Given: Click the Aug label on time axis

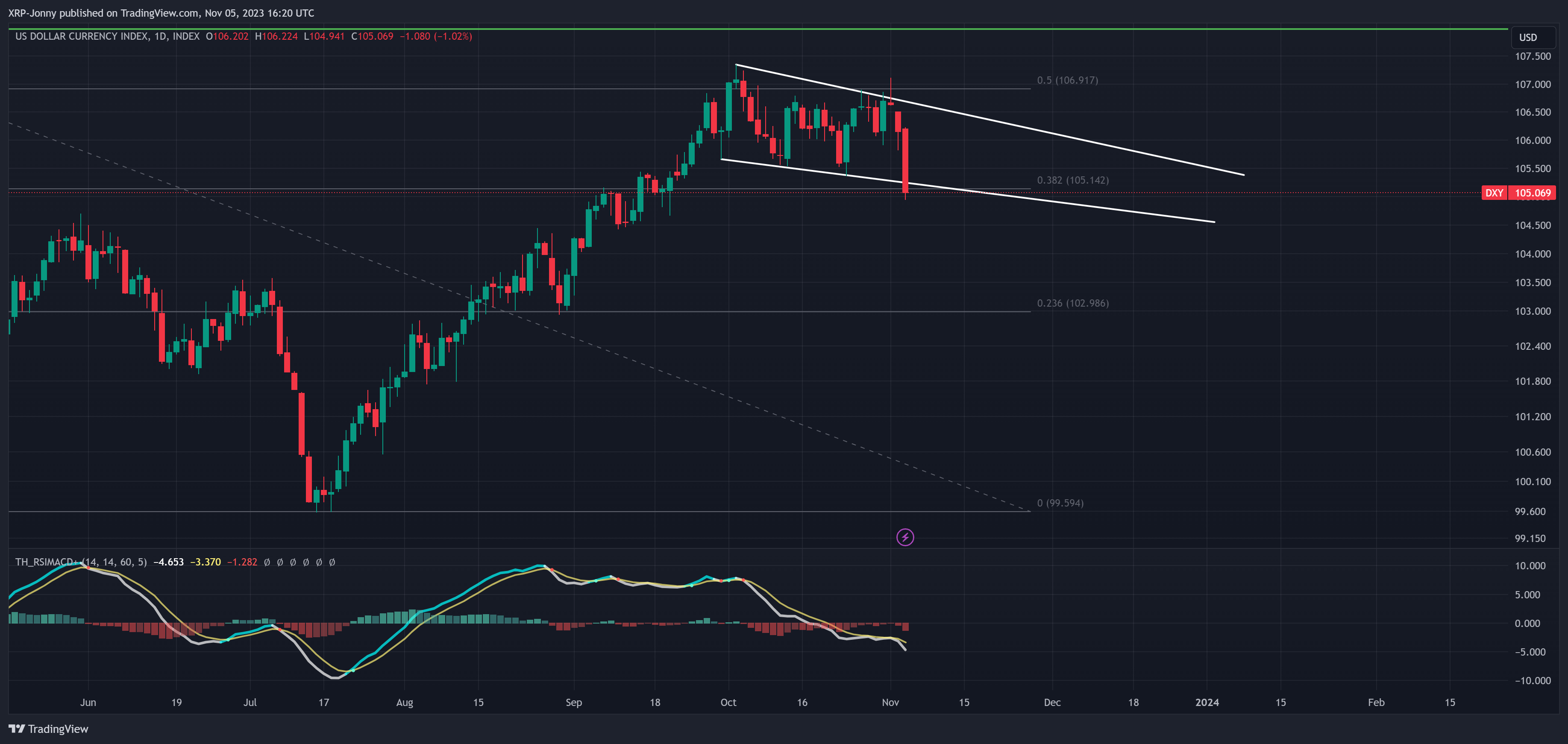Looking at the screenshot, I should [404, 702].
